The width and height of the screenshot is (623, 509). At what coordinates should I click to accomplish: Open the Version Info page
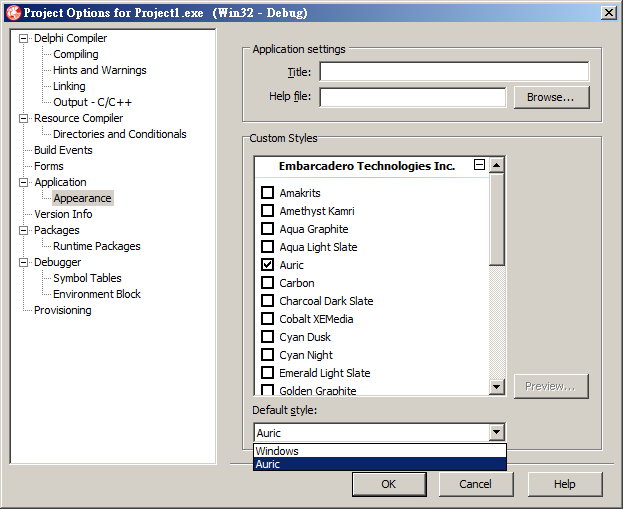(63, 214)
